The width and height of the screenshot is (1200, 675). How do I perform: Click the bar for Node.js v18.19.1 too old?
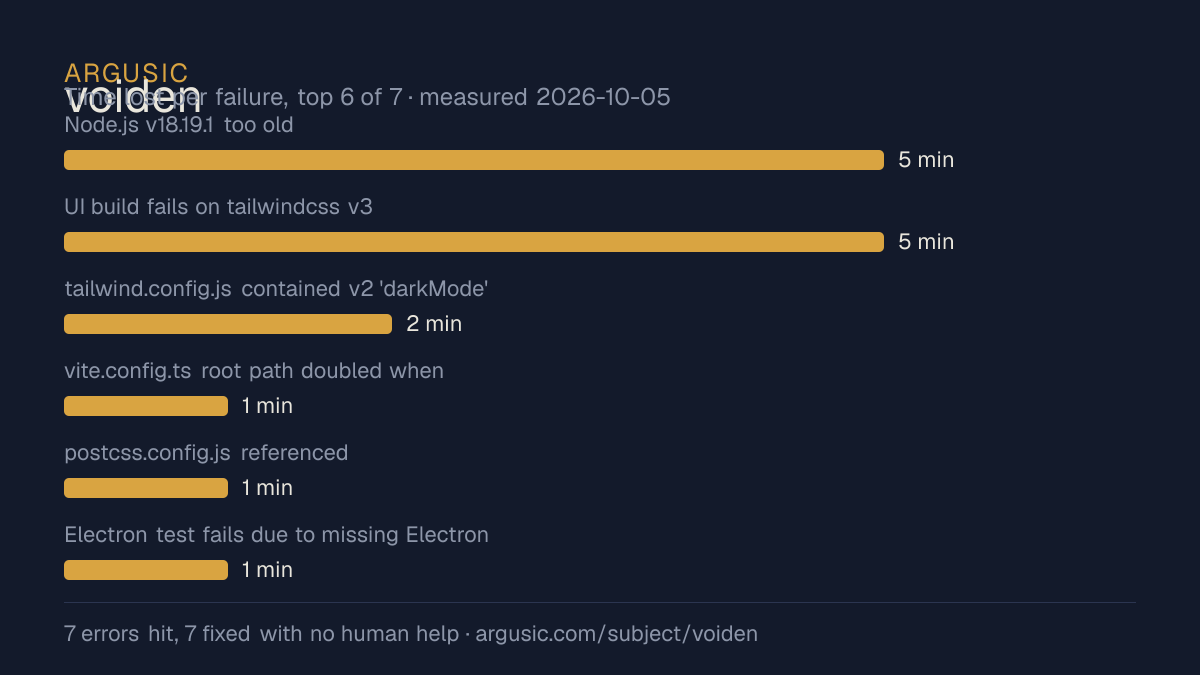[474, 160]
